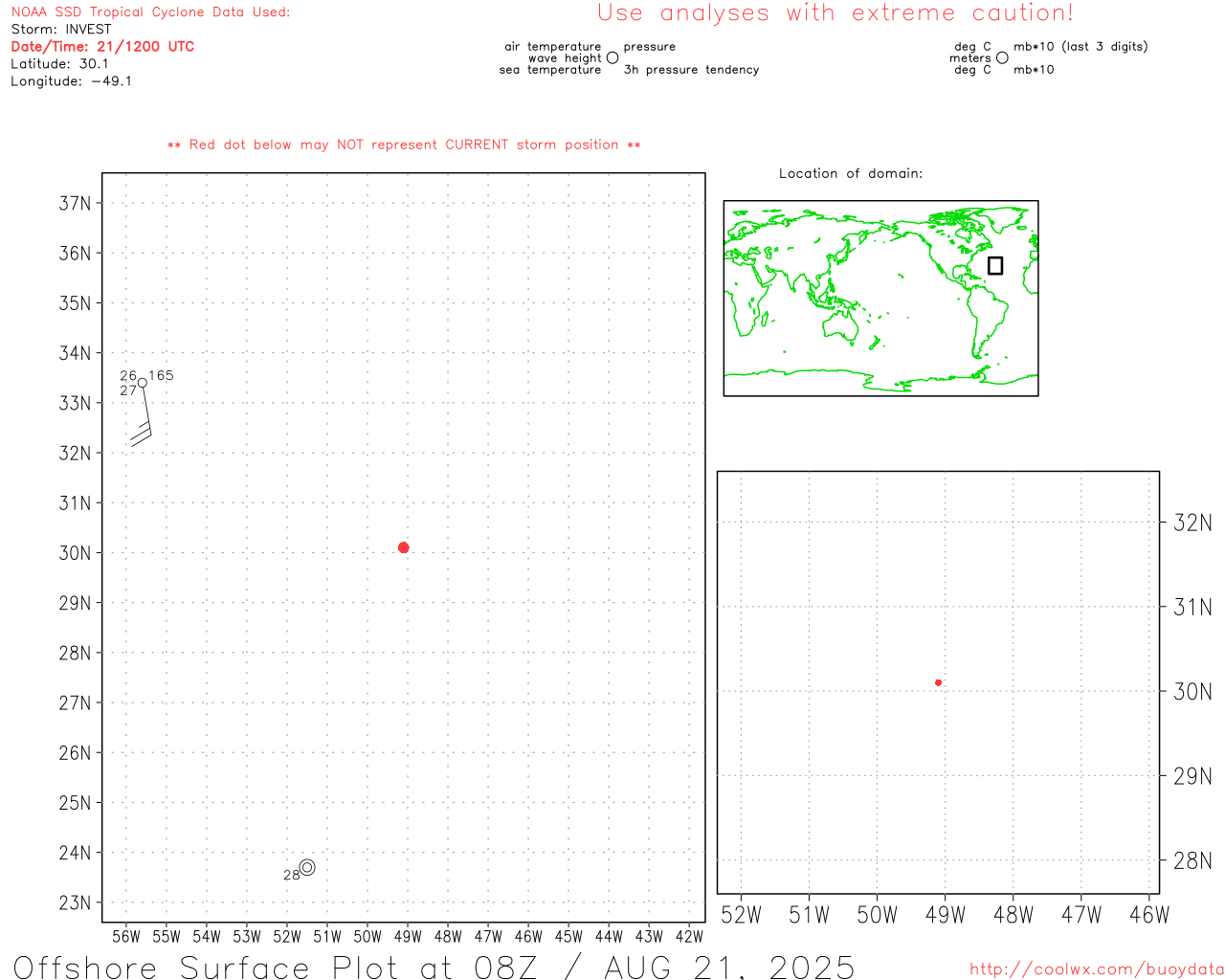The image size is (1225, 980).
Task: Click the 'sea temperature' legend text
Action: click(x=550, y=70)
